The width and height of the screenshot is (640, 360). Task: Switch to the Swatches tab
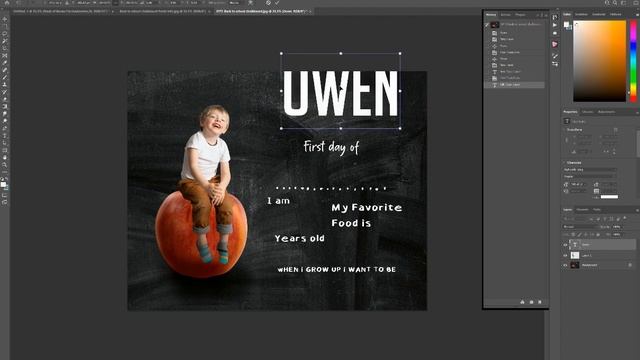point(581,14)
